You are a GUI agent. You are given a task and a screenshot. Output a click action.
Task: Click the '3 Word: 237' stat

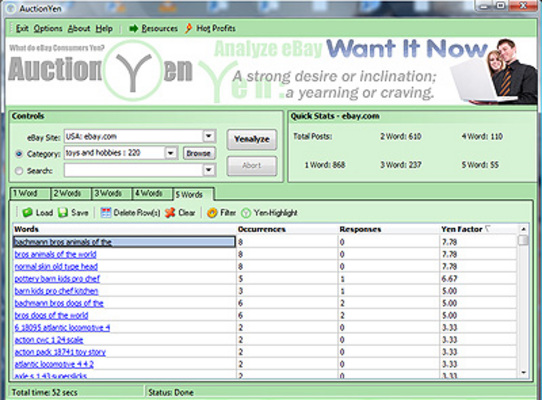click(x=401, y=165)
